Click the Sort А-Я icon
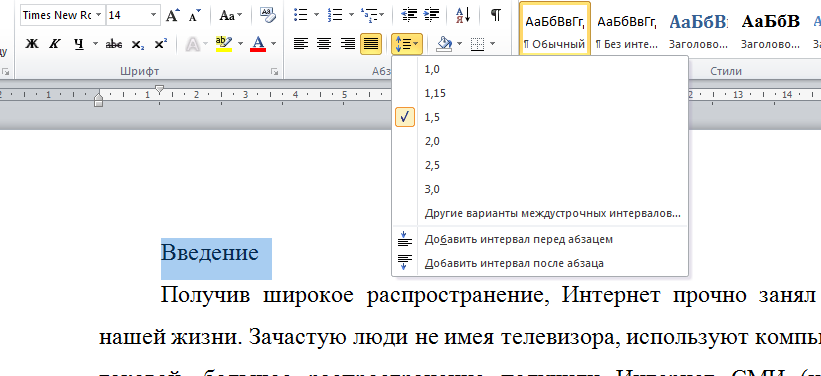Viewport: 821px width, 376px height. click(x=463, y=15)
